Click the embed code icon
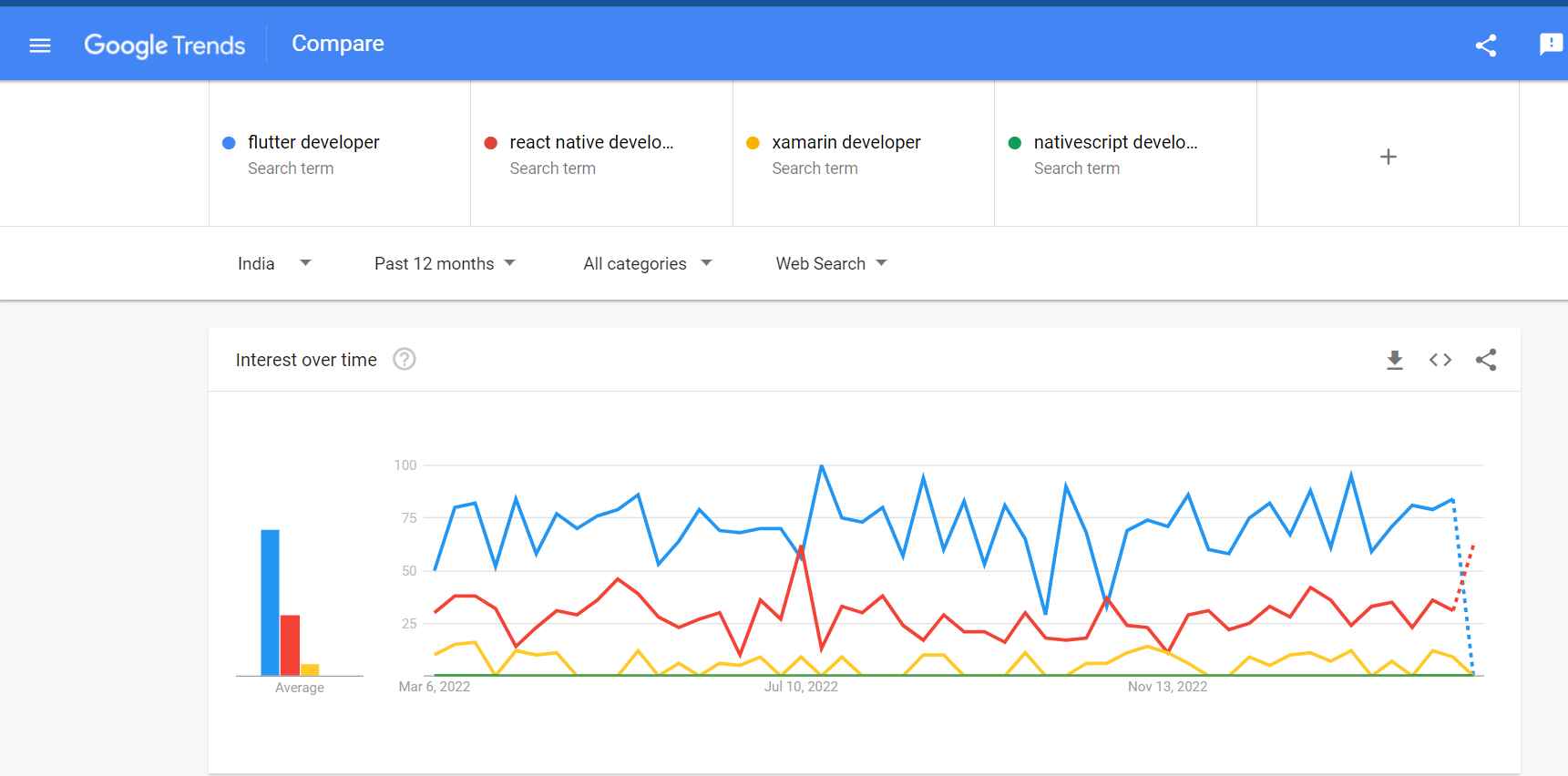Screen dimensions: 1568x776 (1440, 360)
